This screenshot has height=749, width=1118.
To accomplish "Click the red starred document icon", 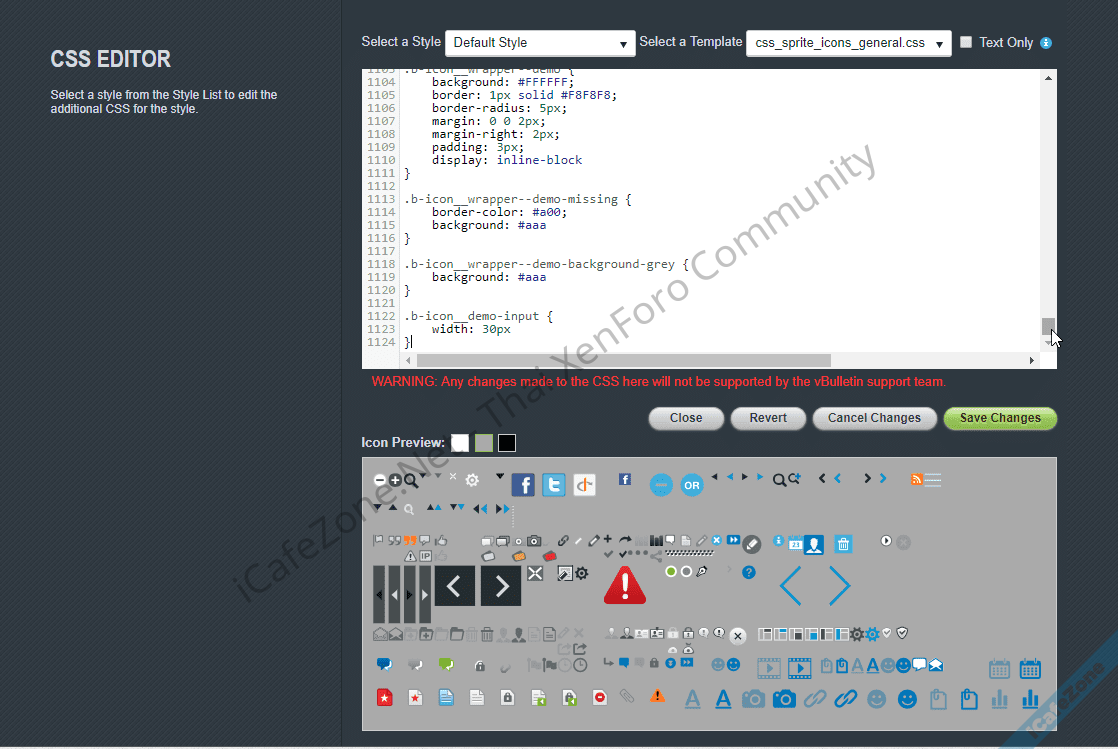I will [x=384, y=698].
